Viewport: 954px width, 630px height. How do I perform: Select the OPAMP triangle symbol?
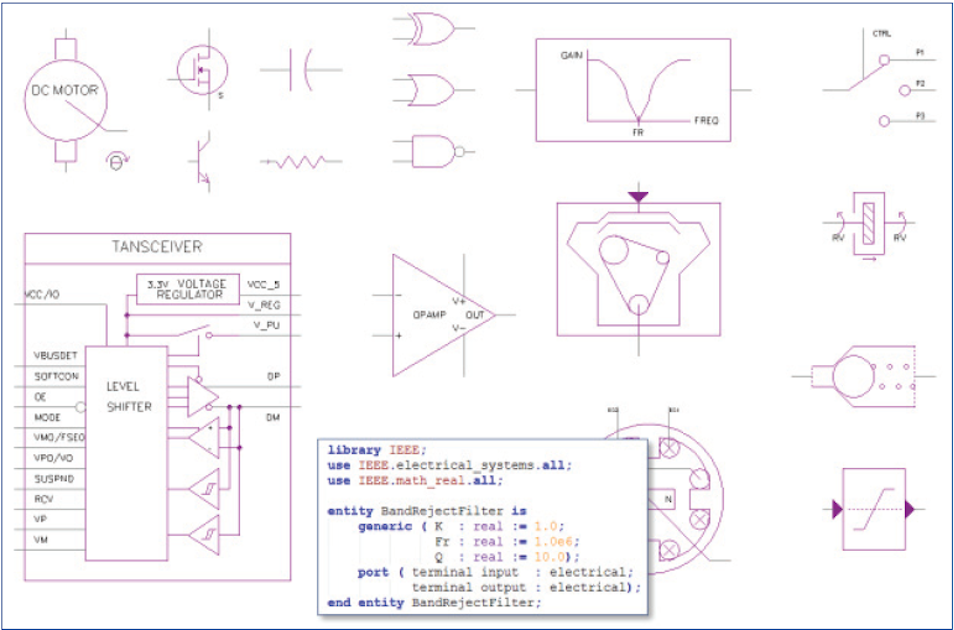tap(438, 314)
